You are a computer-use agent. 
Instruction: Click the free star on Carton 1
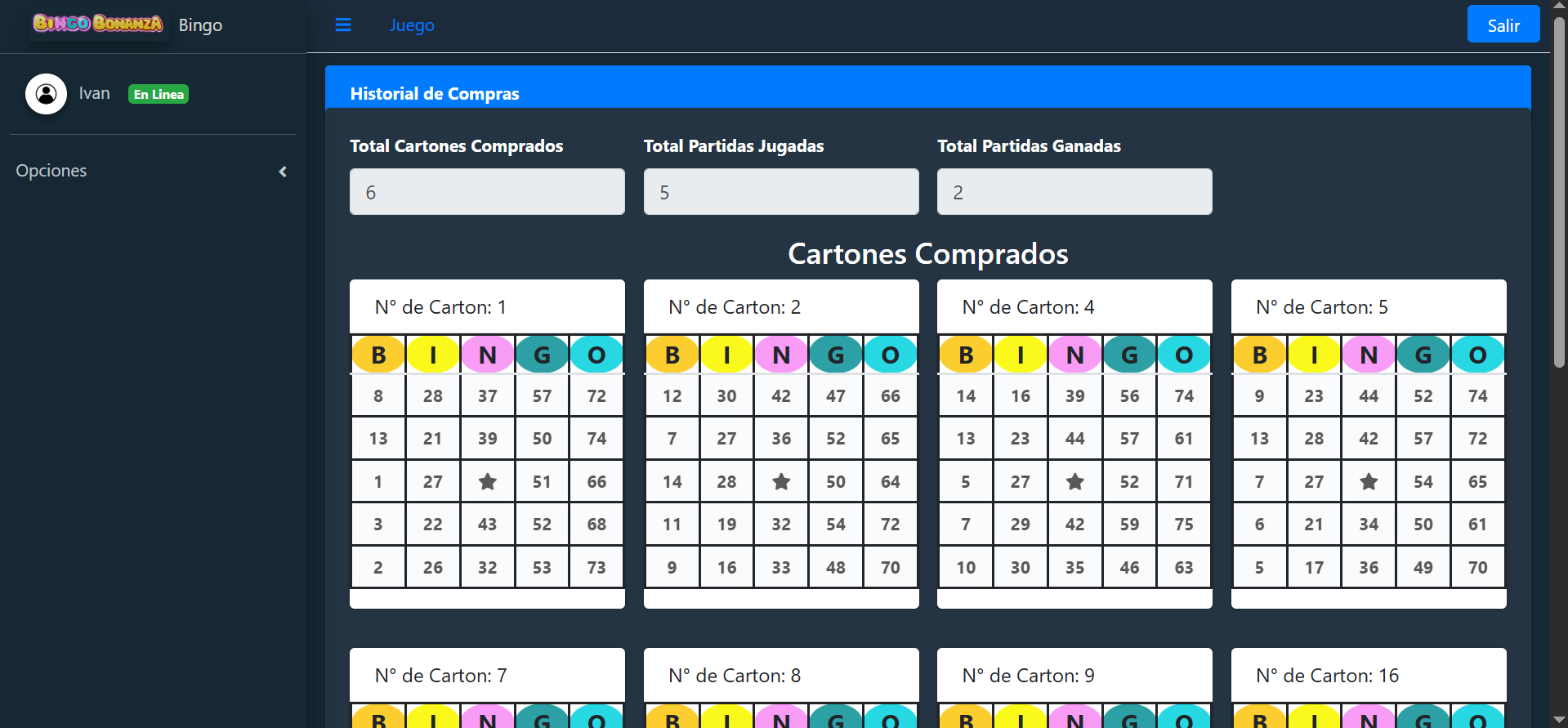pyautogui.click(x=487, y=482)
